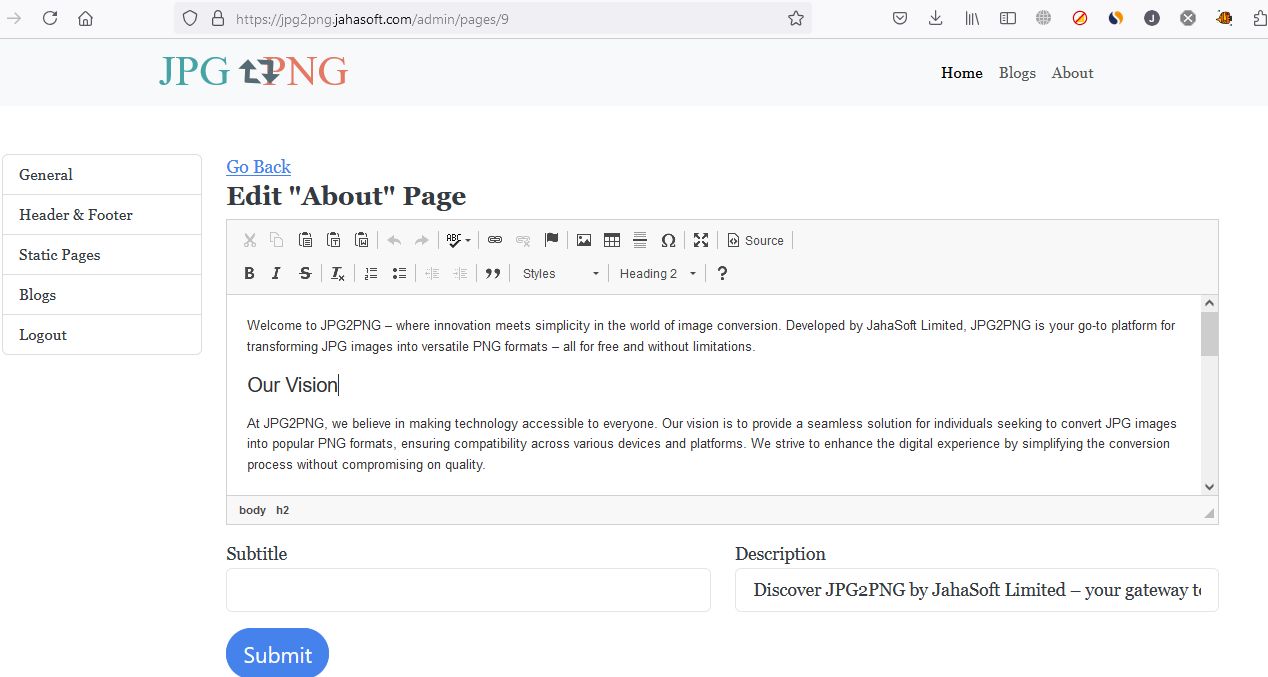
Task: Toggle Strikethrough formatting
Action: (x=305, y=273)
